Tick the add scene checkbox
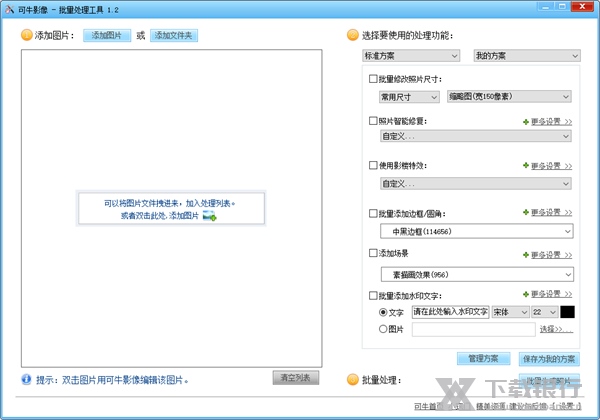Viewport: 600px width, 420px height. (x=373, y=254)
